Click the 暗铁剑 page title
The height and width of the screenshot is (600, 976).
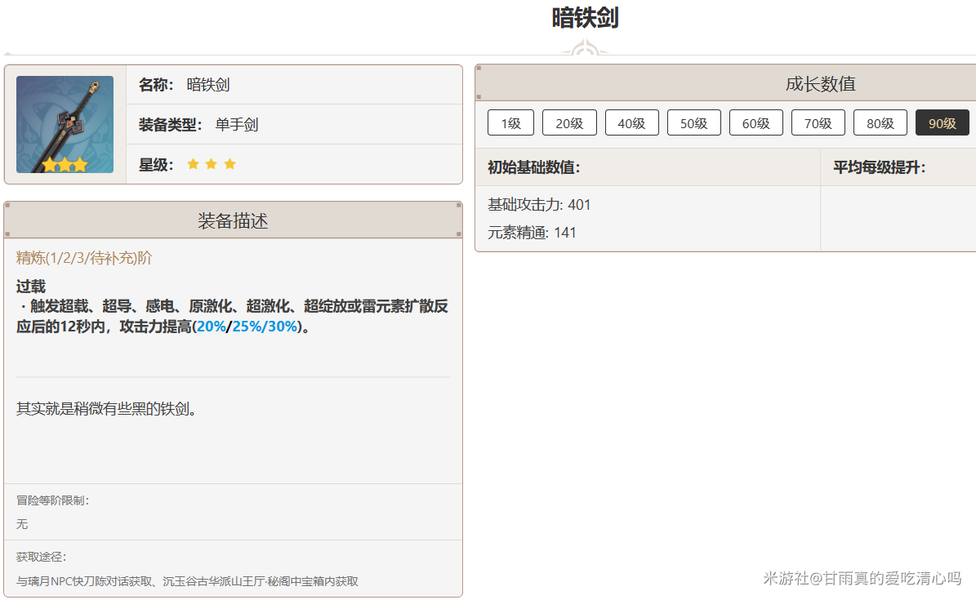click(x=585, y=18)
